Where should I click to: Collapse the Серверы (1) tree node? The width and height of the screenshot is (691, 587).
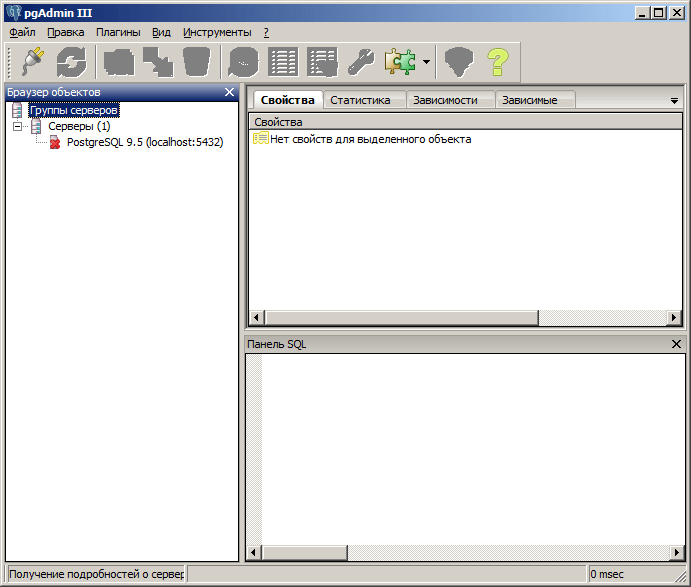[18, 126]
